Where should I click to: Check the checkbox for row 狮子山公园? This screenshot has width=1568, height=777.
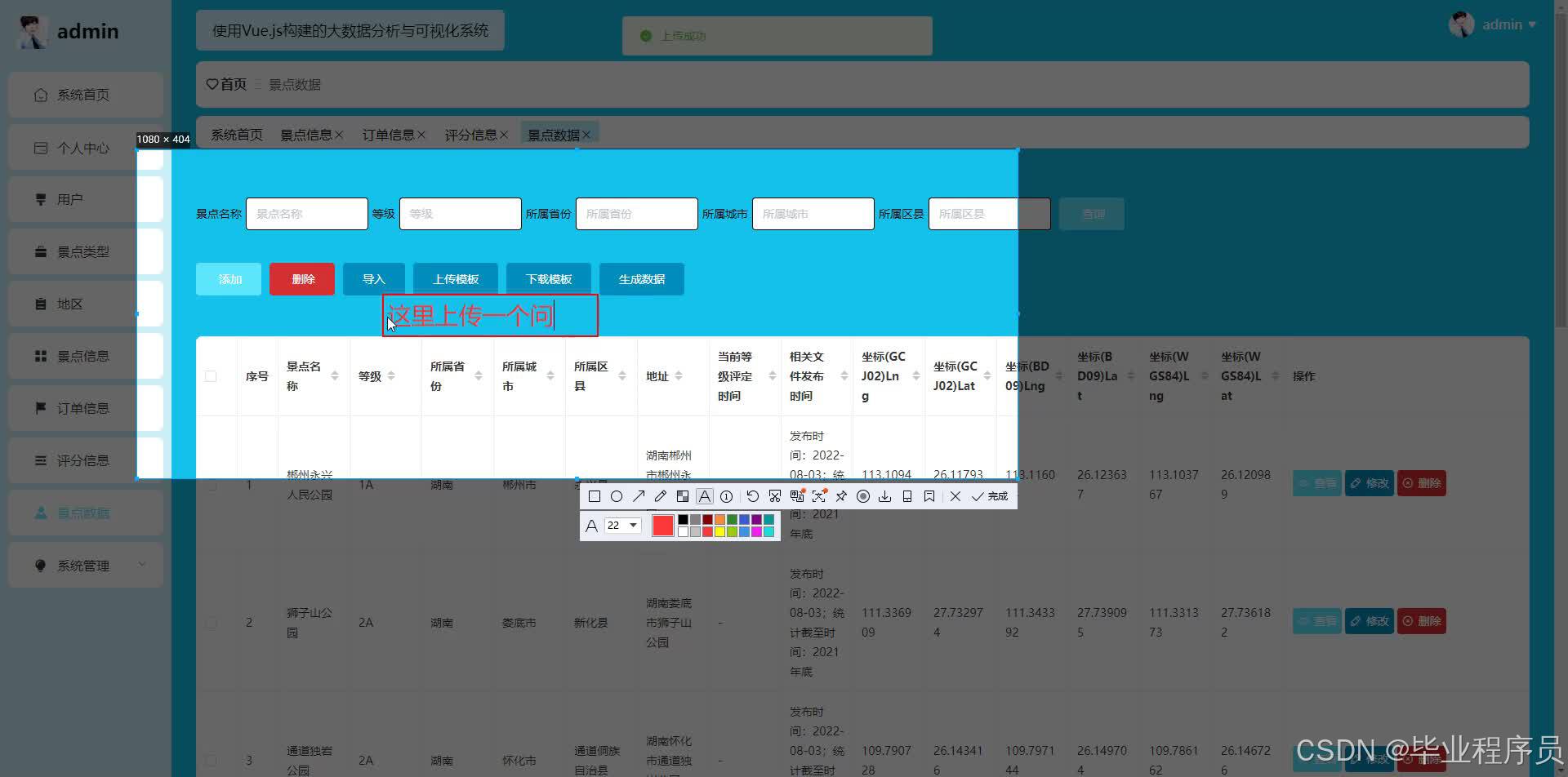pos(211,623)
